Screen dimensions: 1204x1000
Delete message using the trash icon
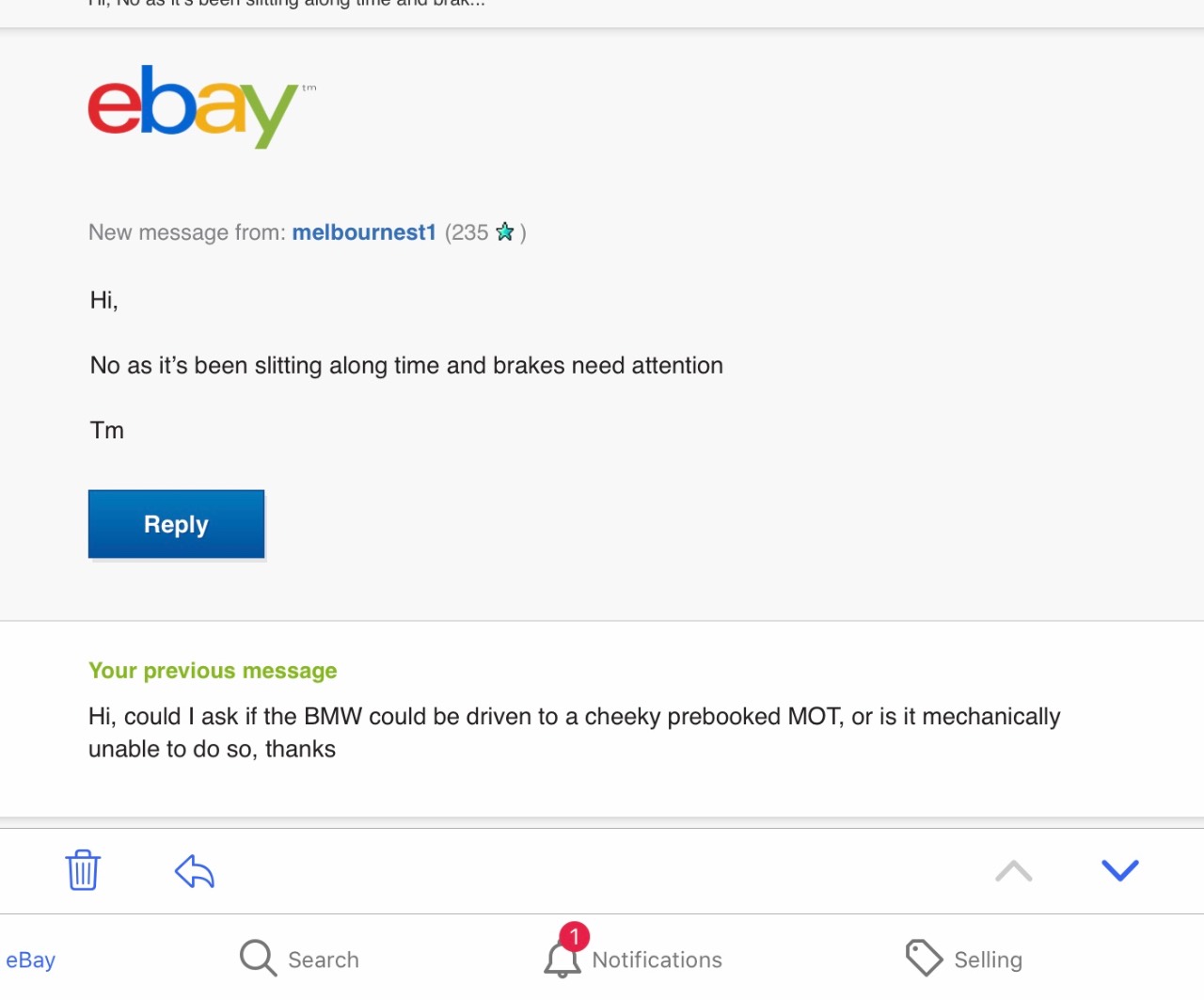[x=83, y=869]
